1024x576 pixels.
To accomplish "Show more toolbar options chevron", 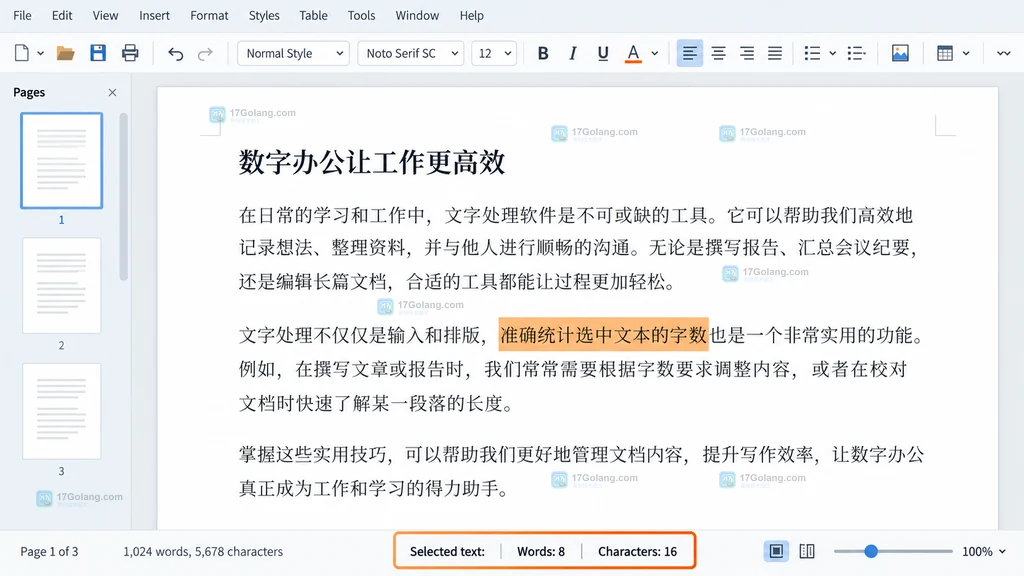I will click(1004, 54).
